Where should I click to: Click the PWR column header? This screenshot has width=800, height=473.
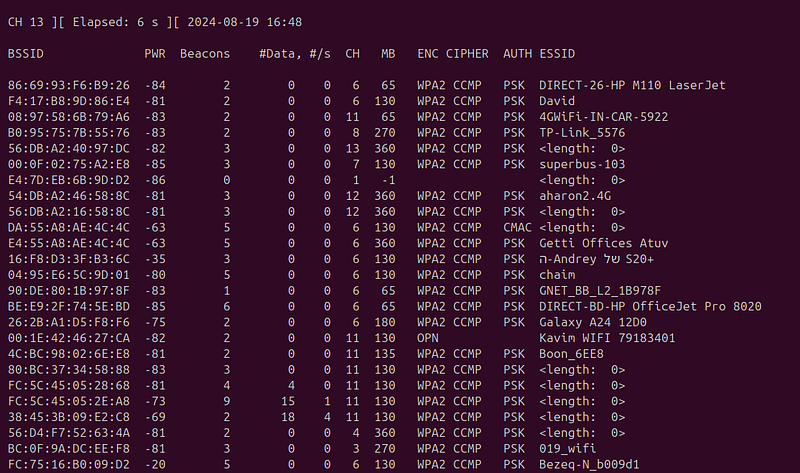coord(155,54)
